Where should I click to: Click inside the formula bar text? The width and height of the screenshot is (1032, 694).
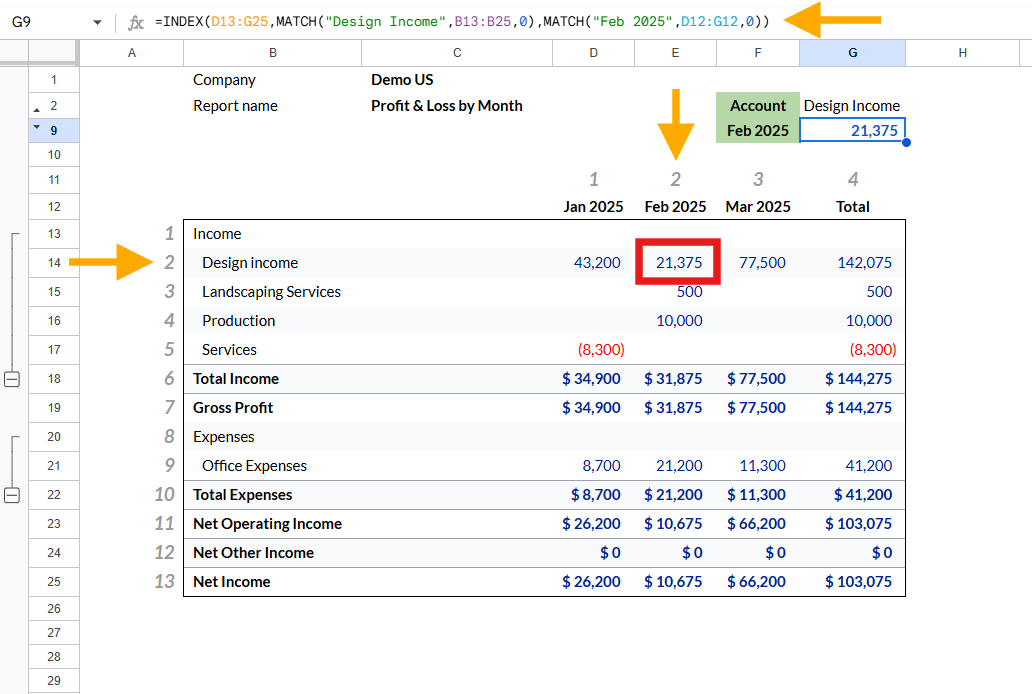[462, 22]
